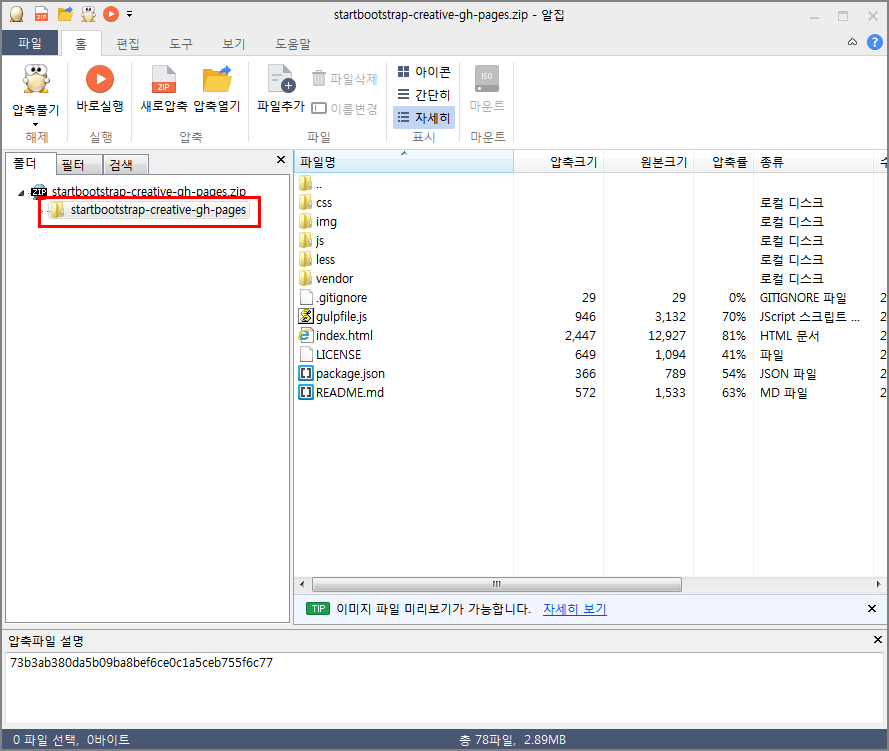This screenshot has height=751, width=889.
Task: Click the archive comment text field
Action: click(444, 688)
